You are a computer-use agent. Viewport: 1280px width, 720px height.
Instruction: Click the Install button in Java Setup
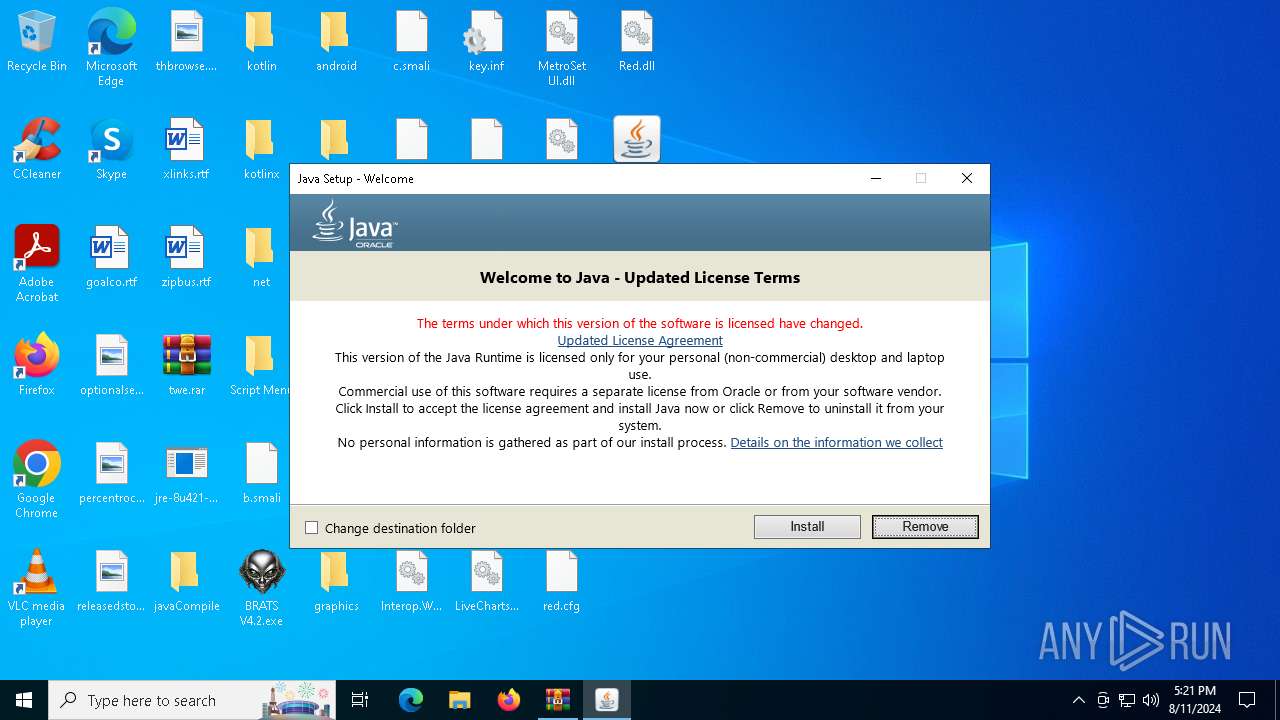click(x=807, y=527)
